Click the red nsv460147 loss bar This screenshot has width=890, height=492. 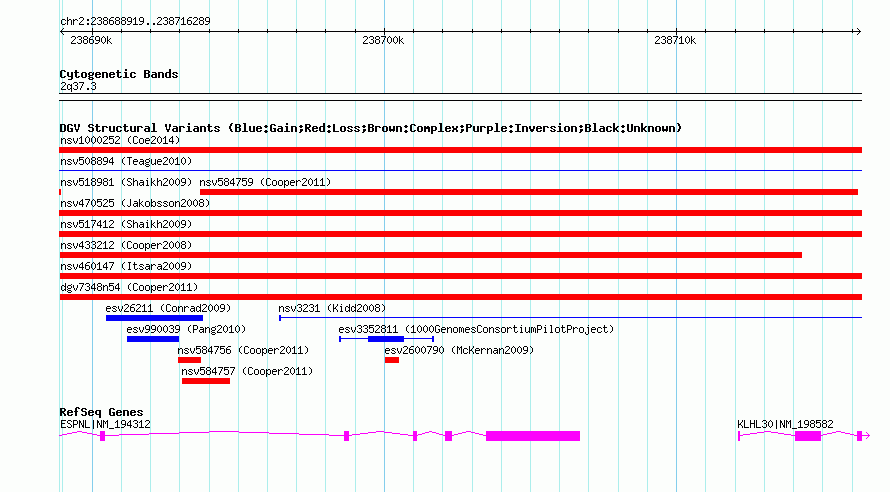(x=460, y=276)
